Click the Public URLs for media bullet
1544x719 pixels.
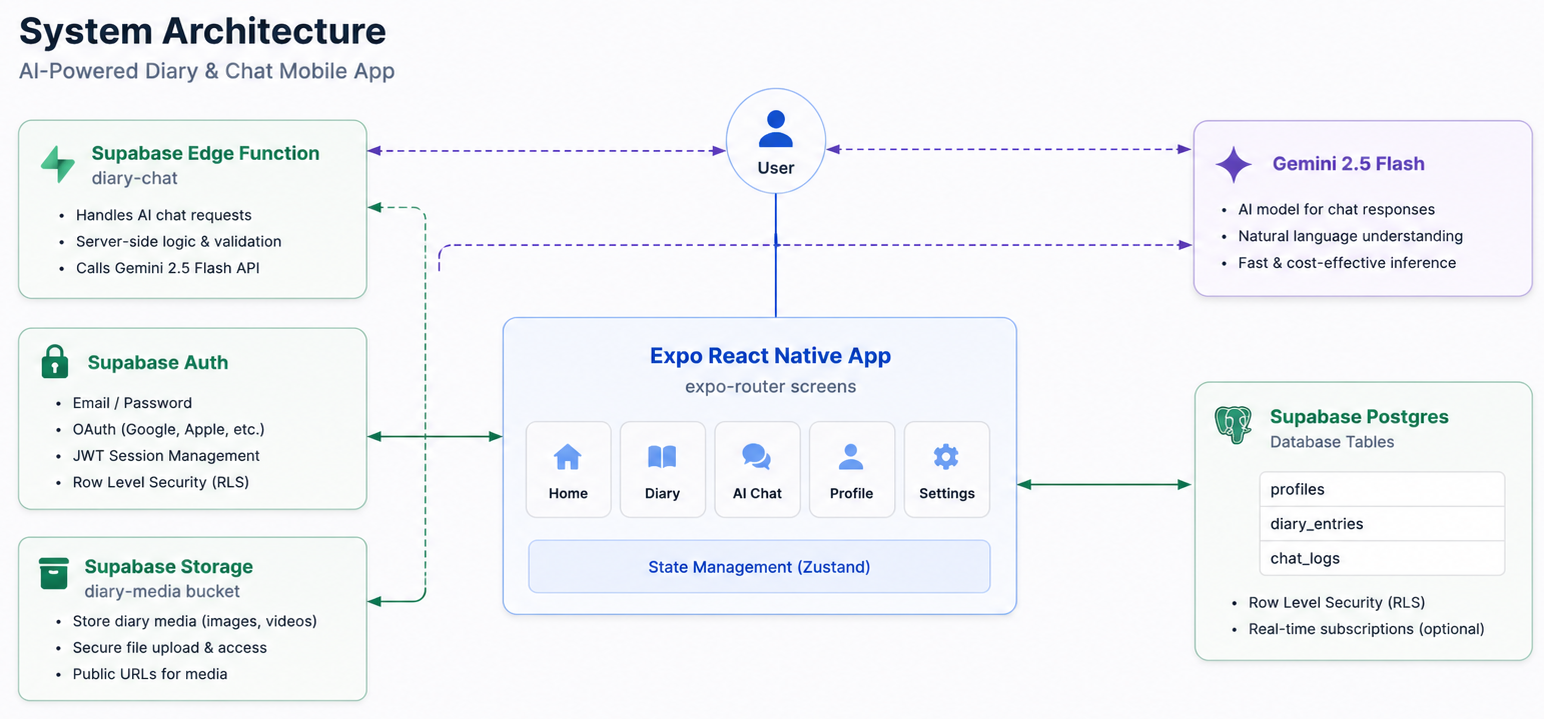pos(150,674)
